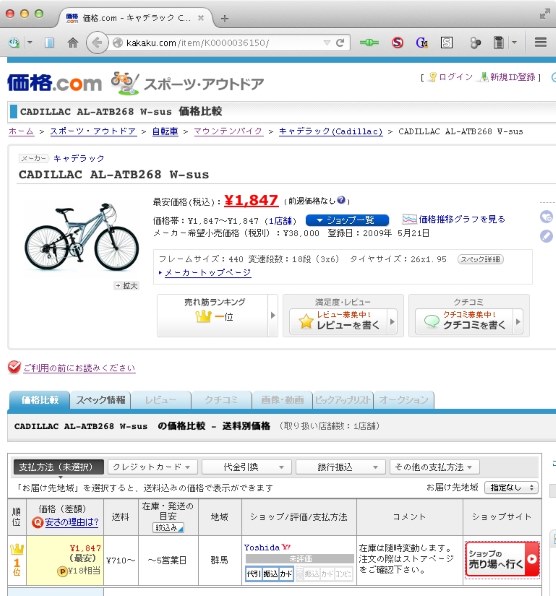
Task: Open the URL history dropdown arrow
Action: click(x=327, y=43)
